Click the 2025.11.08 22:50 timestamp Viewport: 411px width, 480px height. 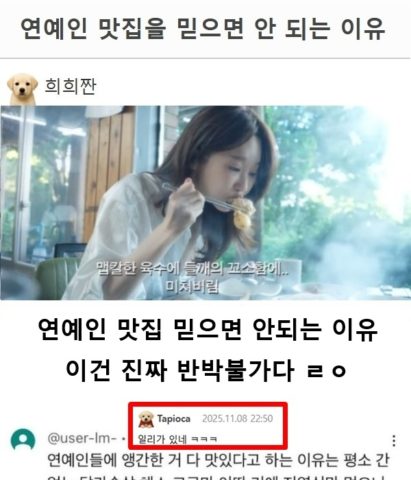coord(237,419)
